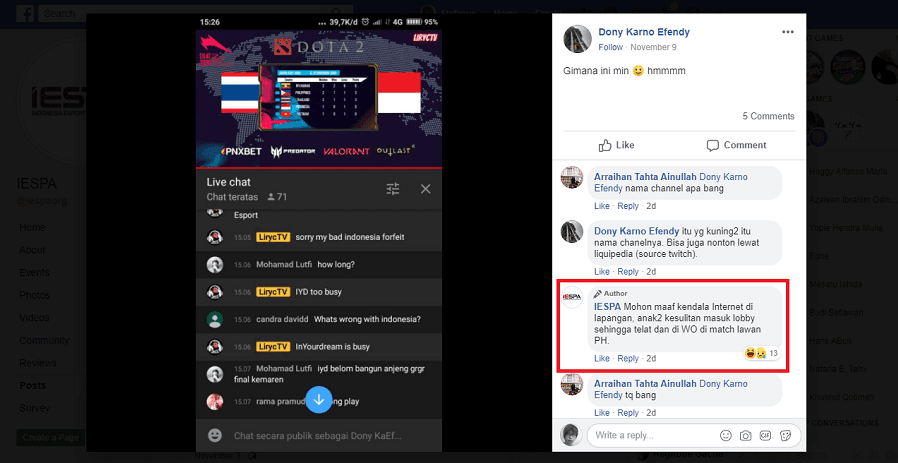Like the IESPA author comment
The image size is (898, 463).
(602, 359)
